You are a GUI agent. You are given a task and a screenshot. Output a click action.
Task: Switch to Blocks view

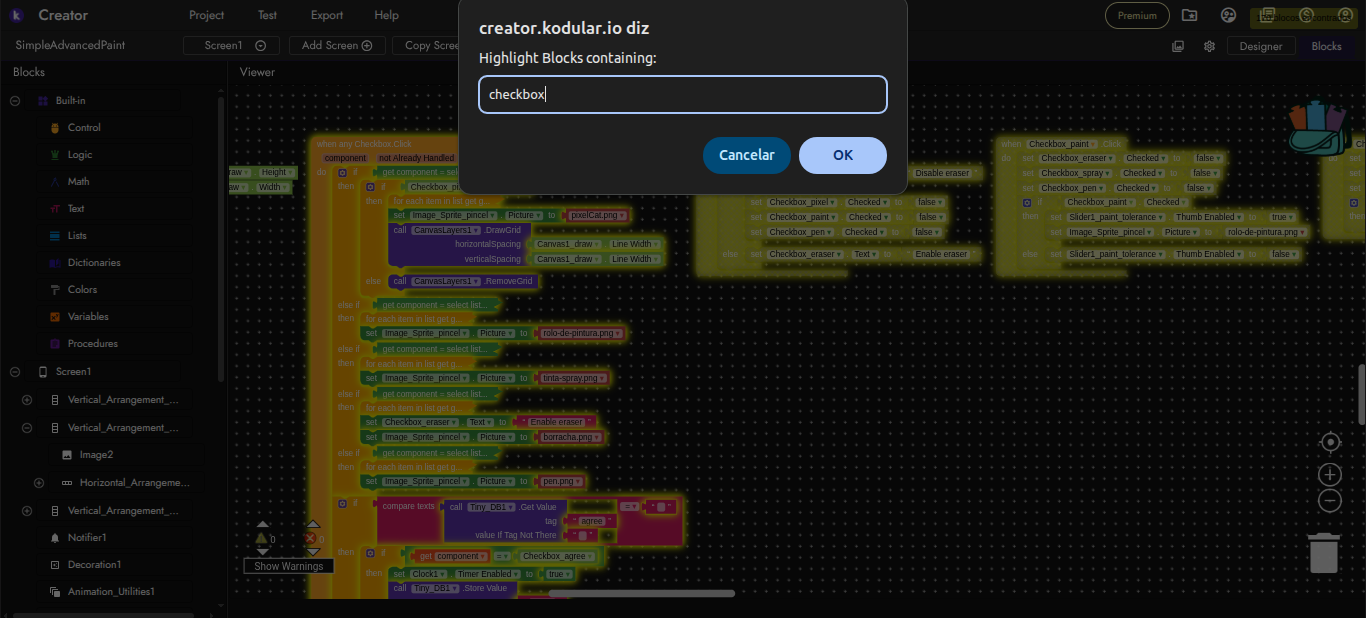click(x=1326, y=46)
